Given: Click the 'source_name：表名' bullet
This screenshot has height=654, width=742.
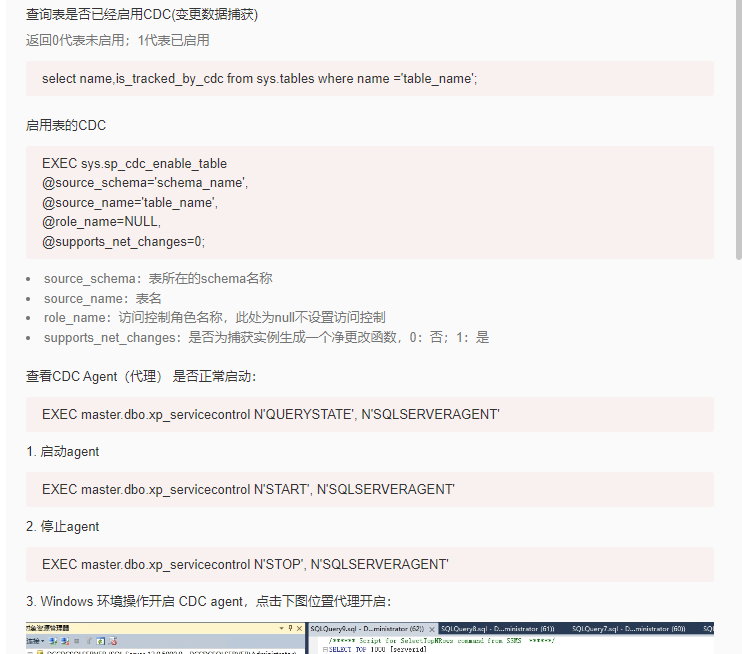Looking at the screenshot, I should tap(103, 299).
